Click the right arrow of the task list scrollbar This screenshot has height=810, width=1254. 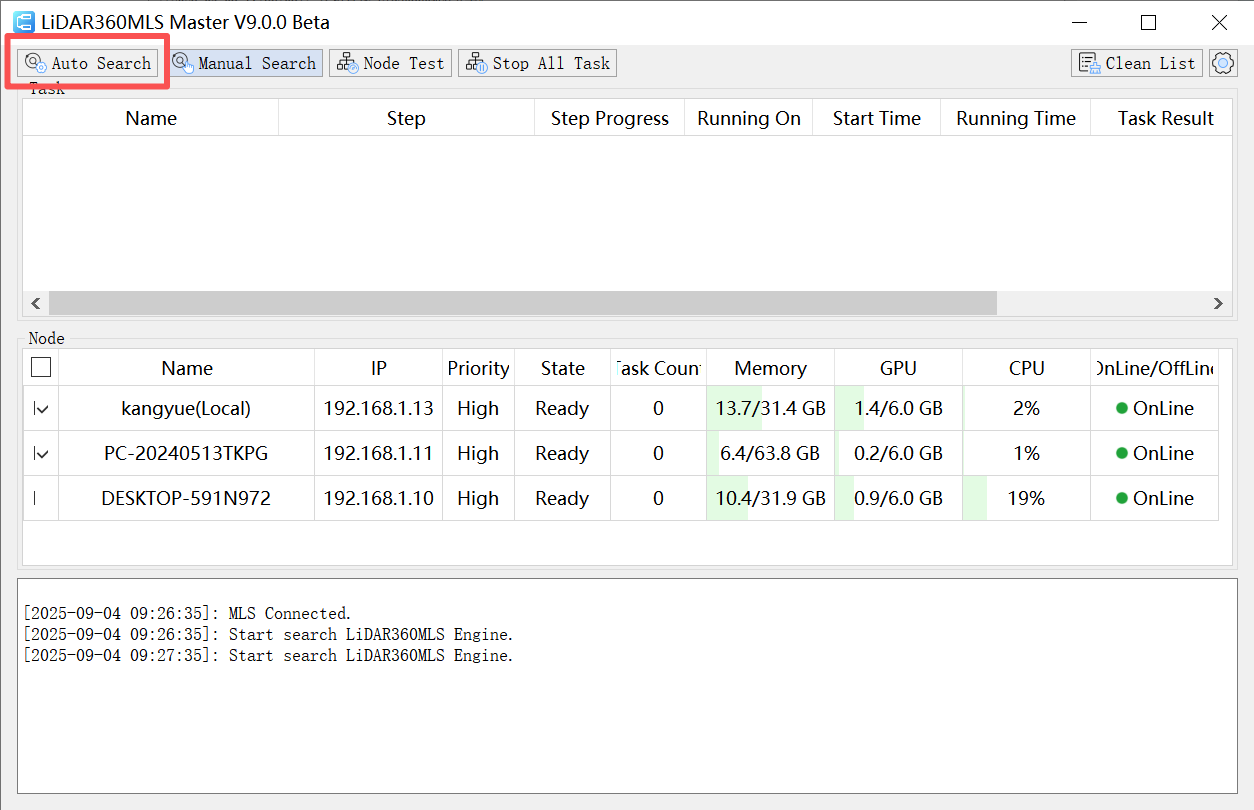pyautogui.click(x=1218, y=303)
